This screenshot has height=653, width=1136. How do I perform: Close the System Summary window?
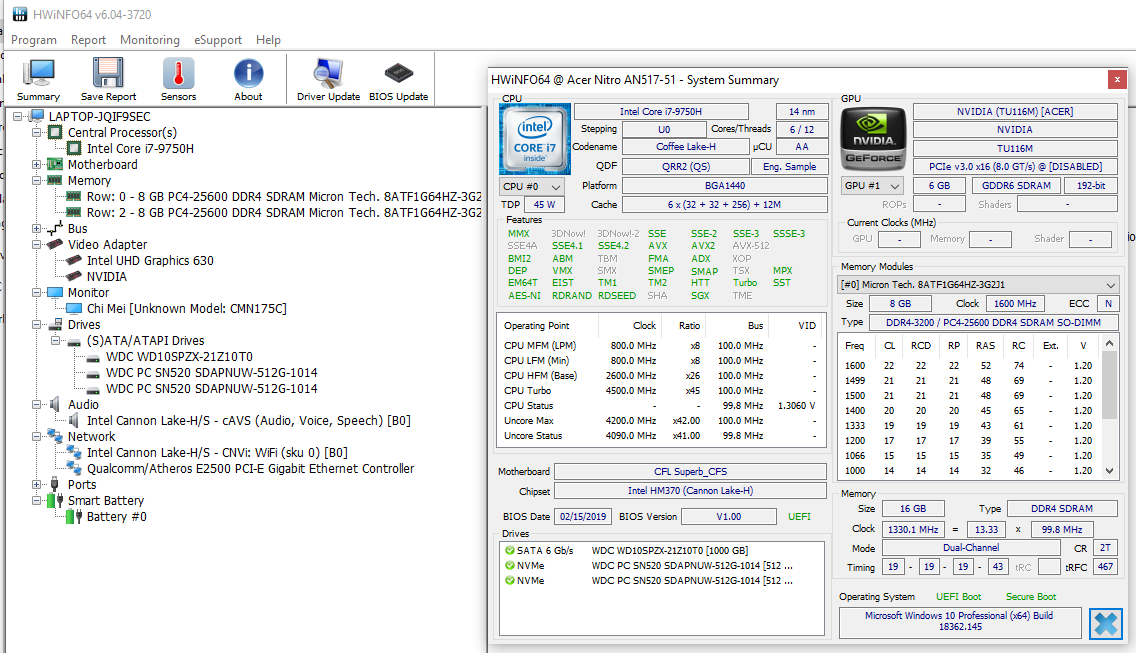tap(1116, 79)
